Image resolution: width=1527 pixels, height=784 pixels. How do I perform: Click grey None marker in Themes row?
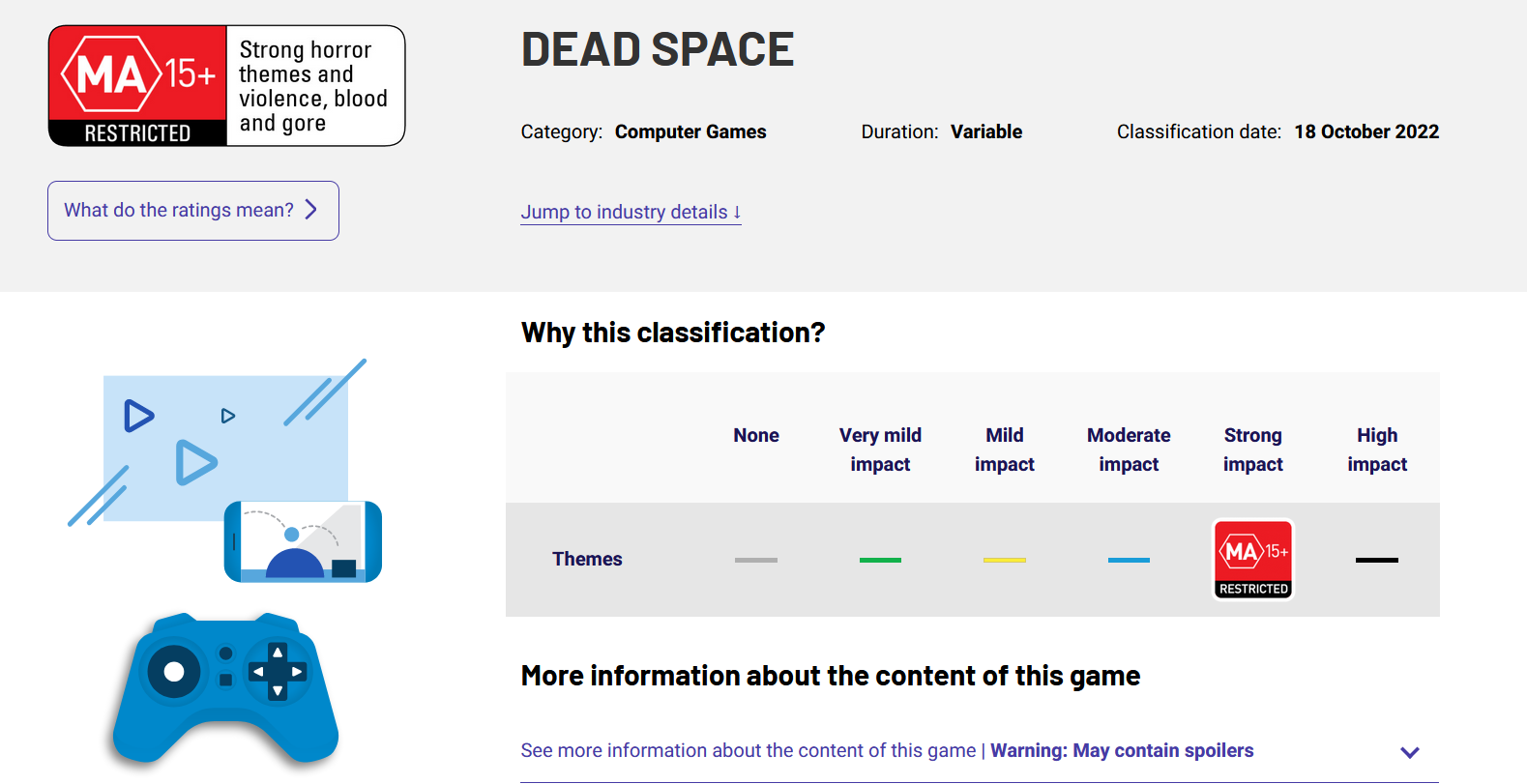pos(756,560)
